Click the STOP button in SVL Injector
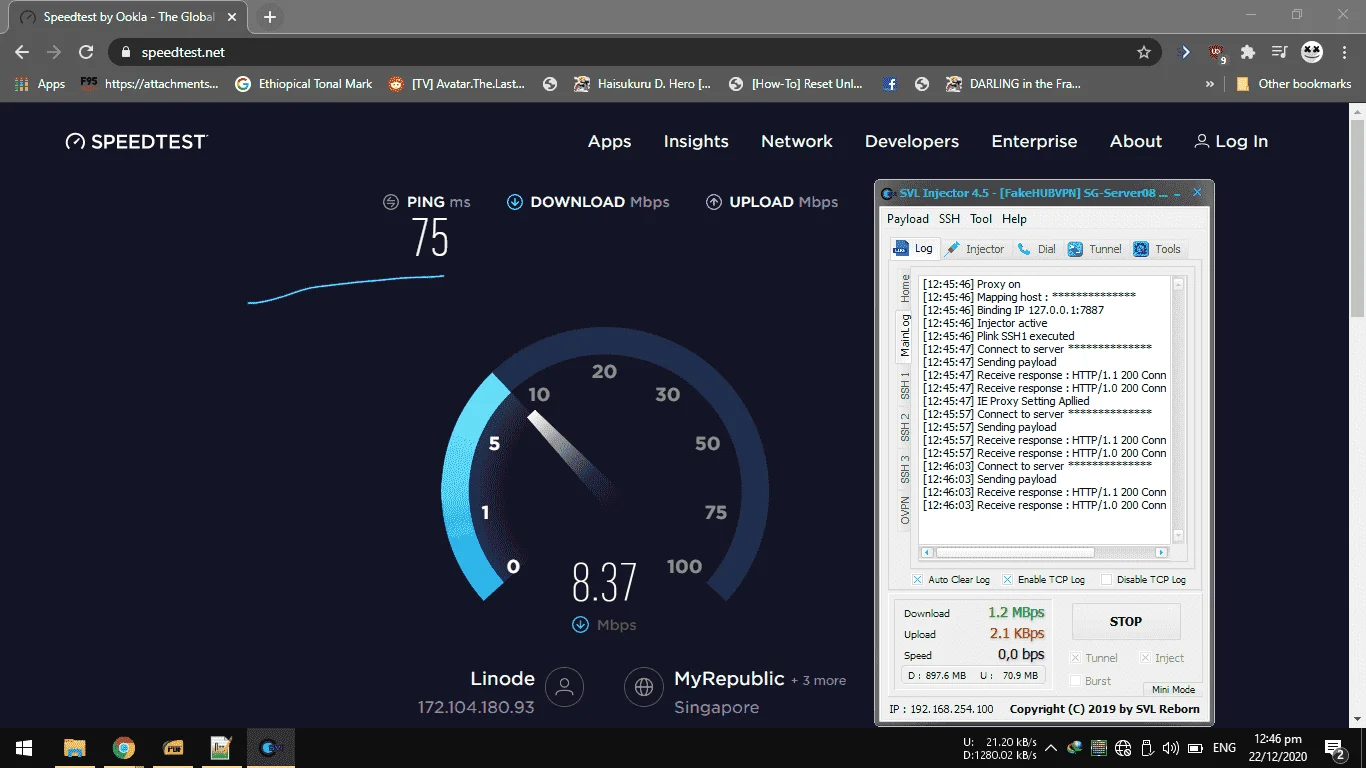The image size is (1366, 768). tap(1126, 622)
